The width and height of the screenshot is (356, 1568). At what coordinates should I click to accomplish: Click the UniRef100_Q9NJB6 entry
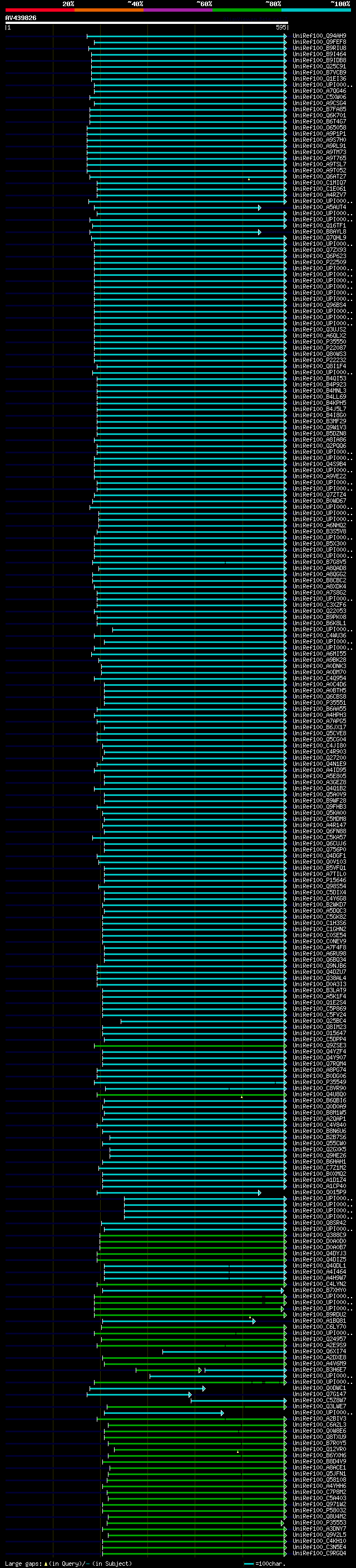tap(319, 966)
